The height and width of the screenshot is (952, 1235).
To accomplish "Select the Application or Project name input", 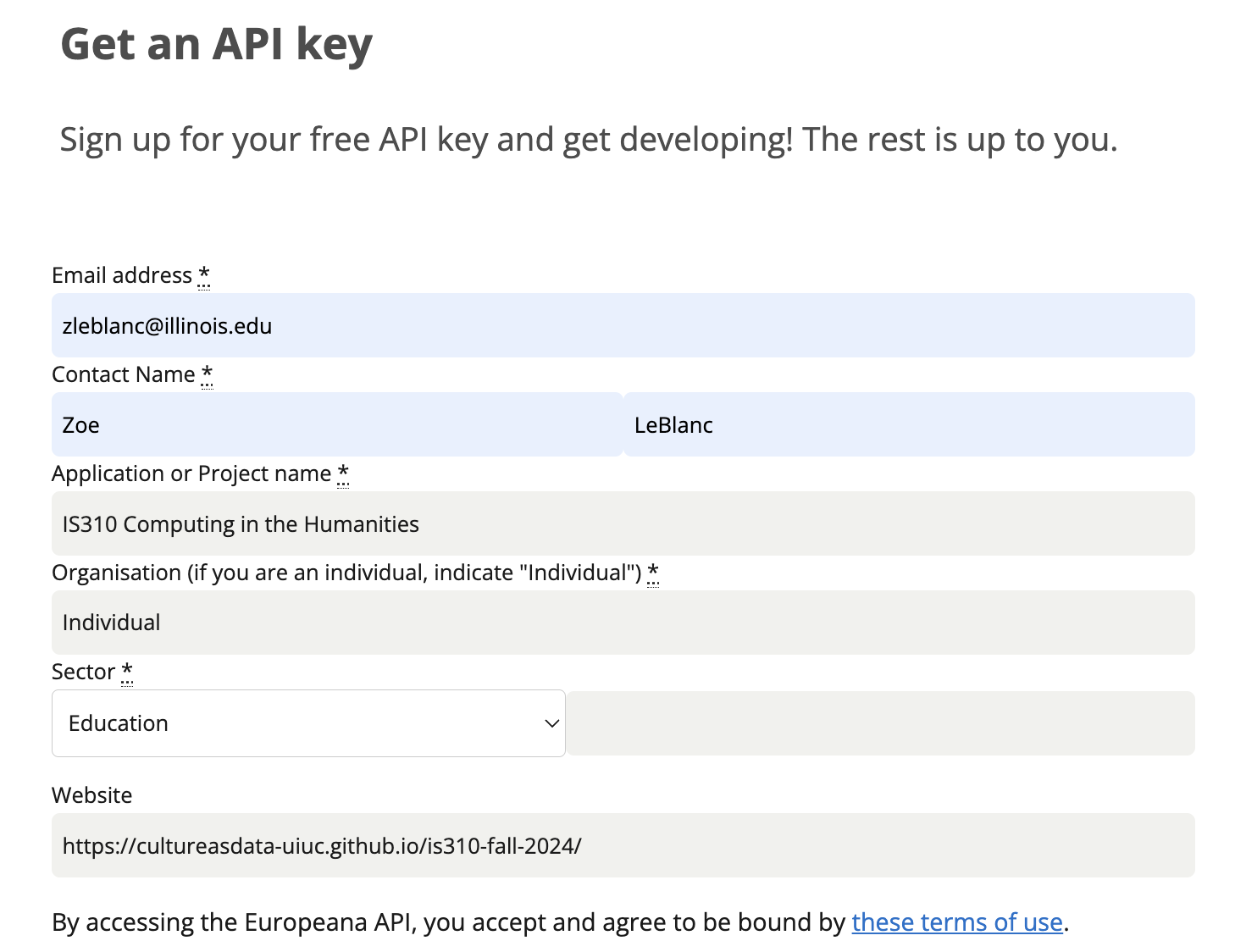I will pos(623,523).
